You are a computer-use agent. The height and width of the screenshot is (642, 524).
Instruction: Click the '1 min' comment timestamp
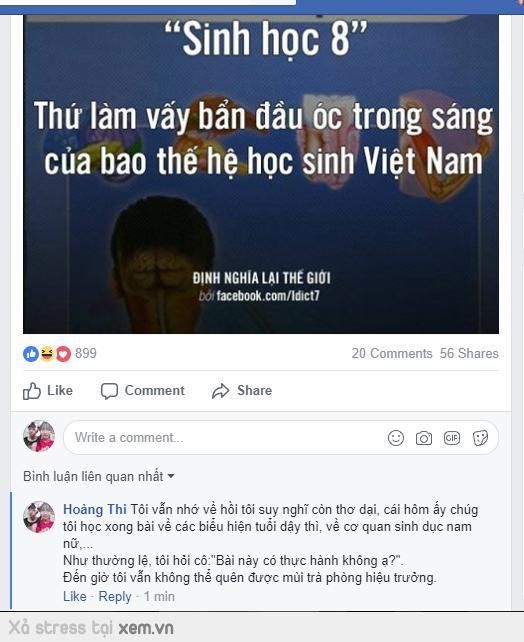[159, 597]
